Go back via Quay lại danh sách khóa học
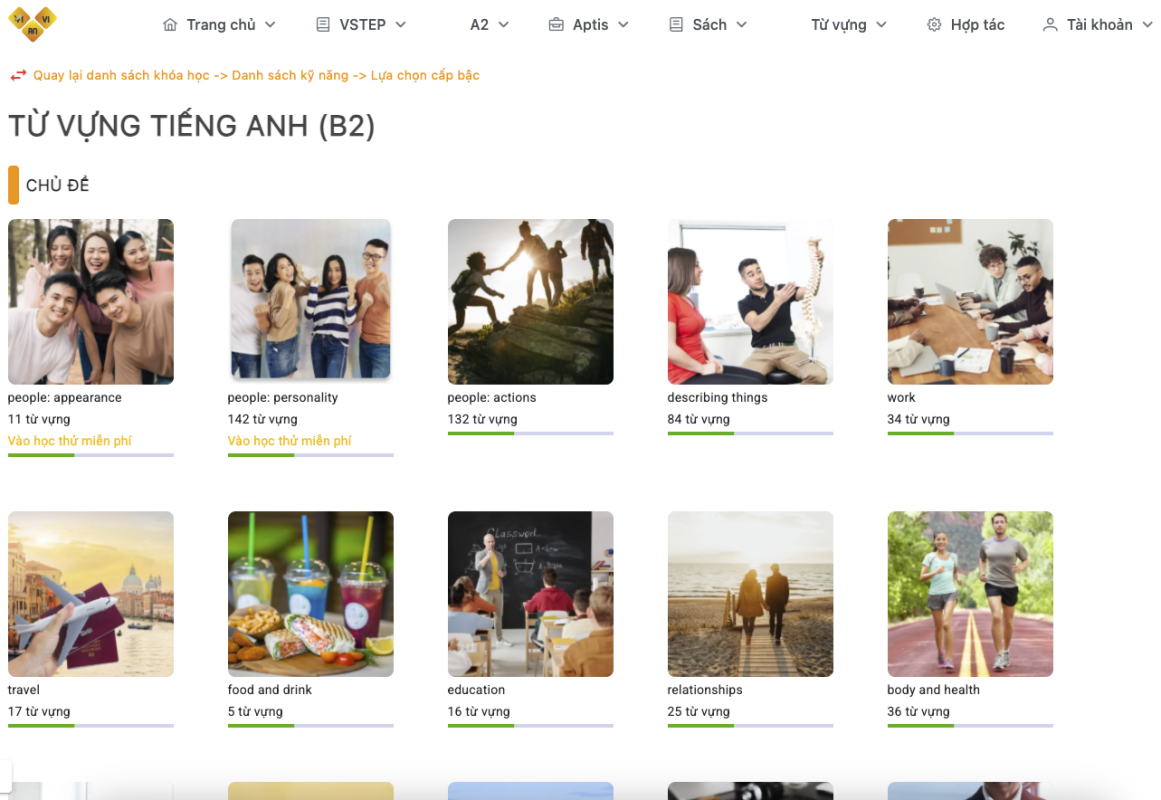Viewport: 1161px width, 800px height. click(121, 75)
